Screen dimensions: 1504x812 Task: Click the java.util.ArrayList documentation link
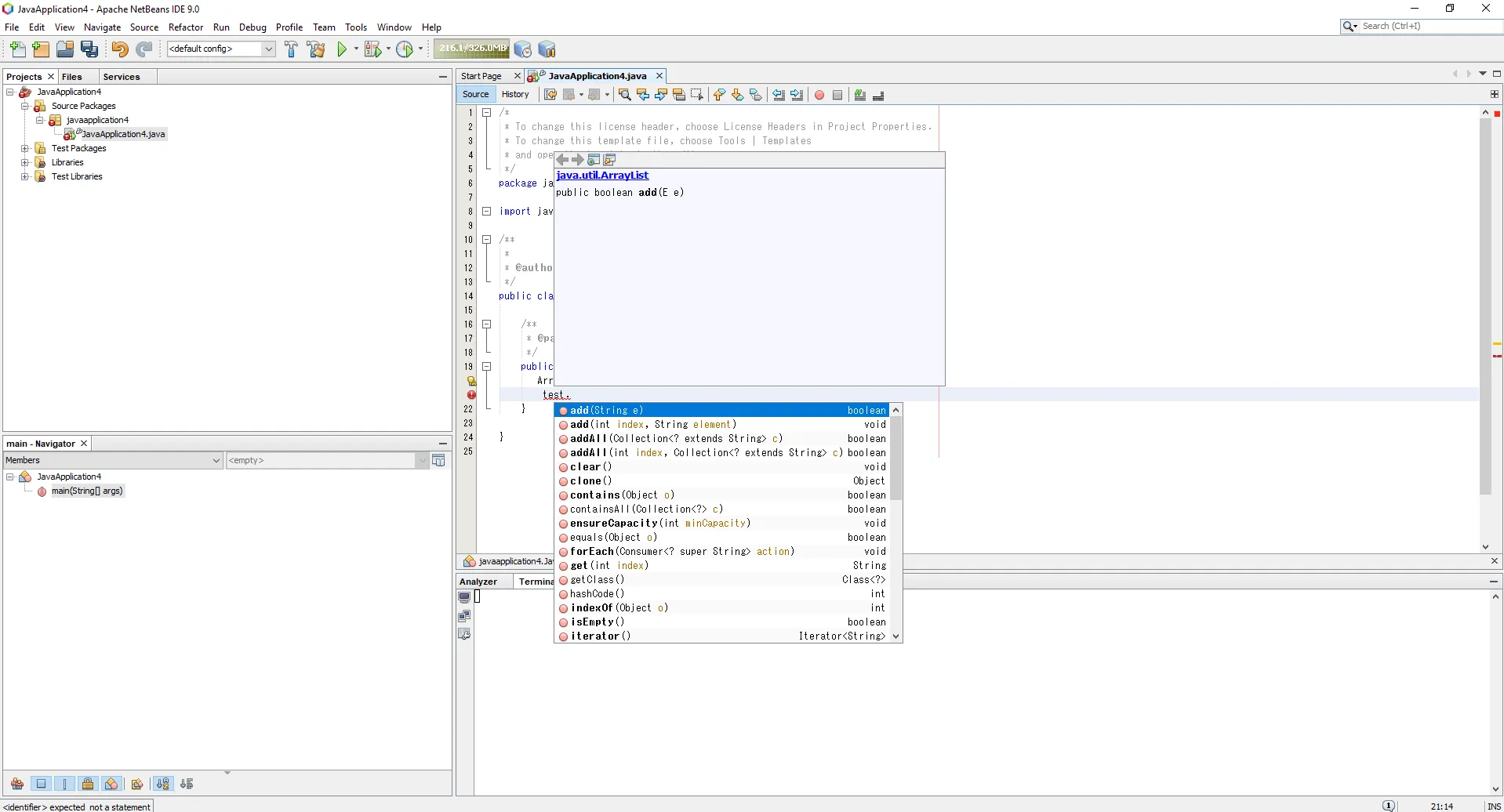point(602,176)
